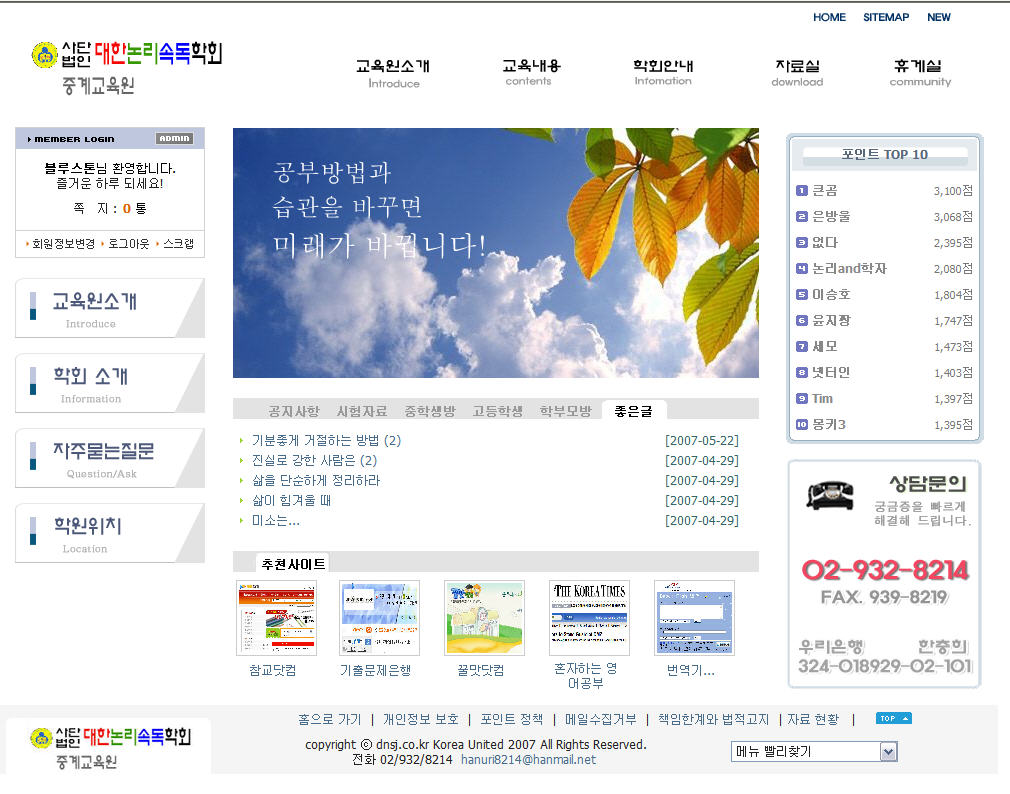Open the 자료실 download menu
This screenshot has width=1010, height=794.
click(797, 72)
